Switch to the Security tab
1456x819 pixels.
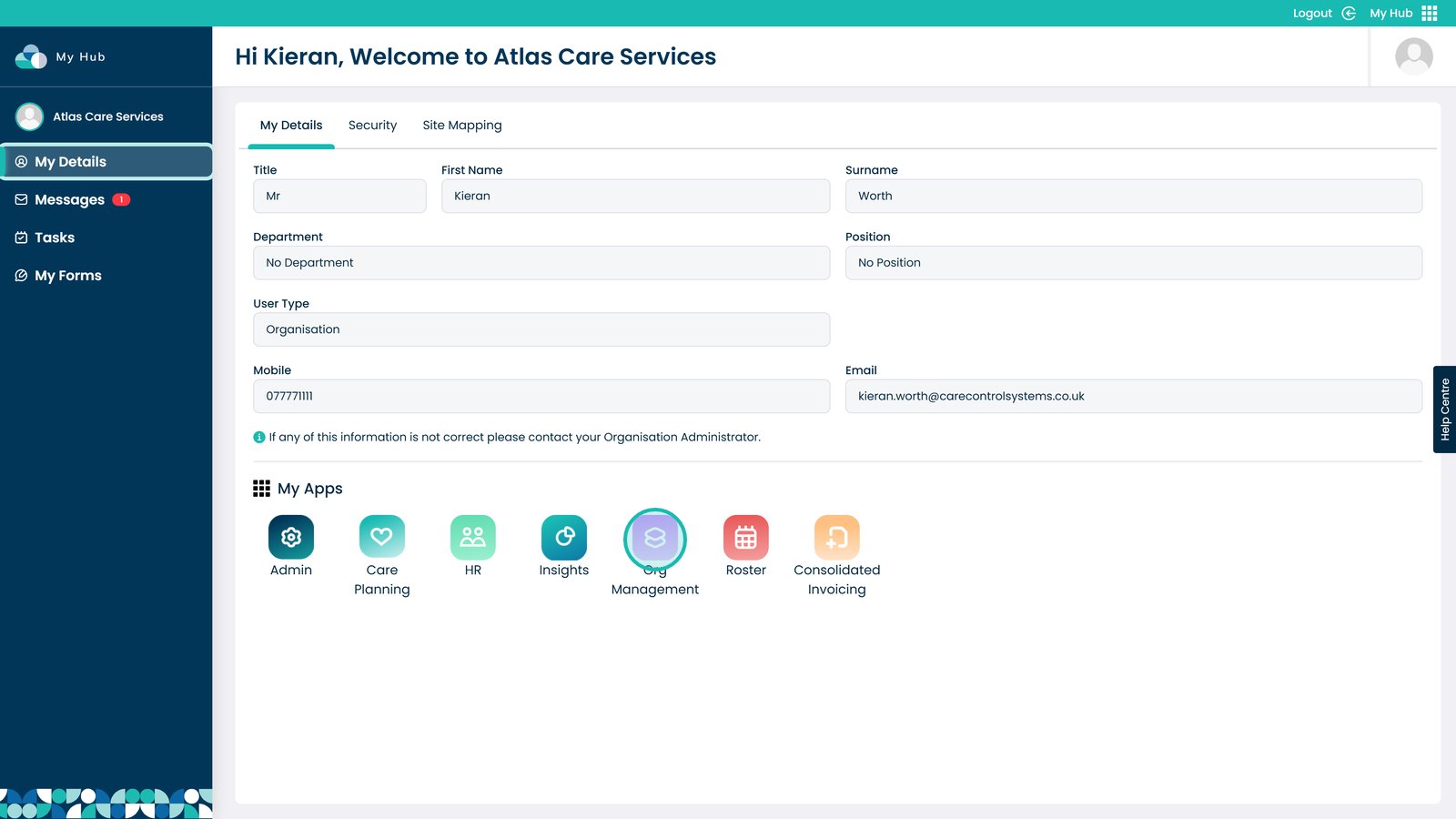click(x=372, y=126)
